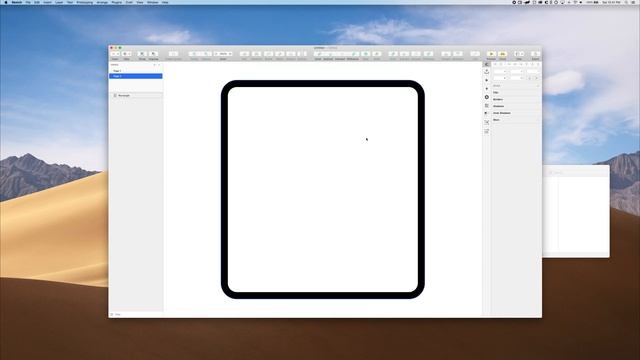The width and height of the screenshot is (640, 360).
Task: Open the View toolbar control
Action: [519, 54]
